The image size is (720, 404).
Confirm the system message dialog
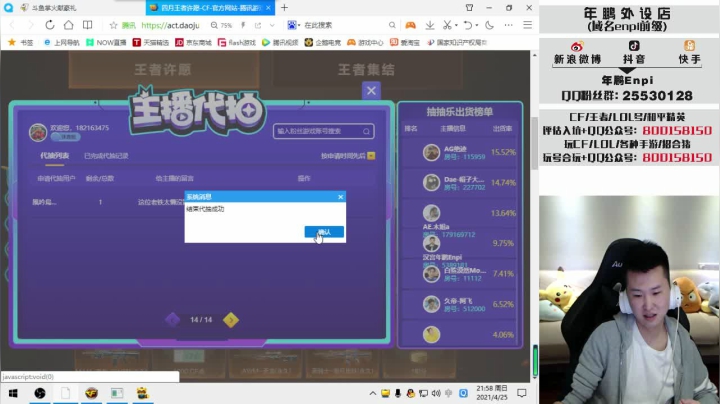324,232
